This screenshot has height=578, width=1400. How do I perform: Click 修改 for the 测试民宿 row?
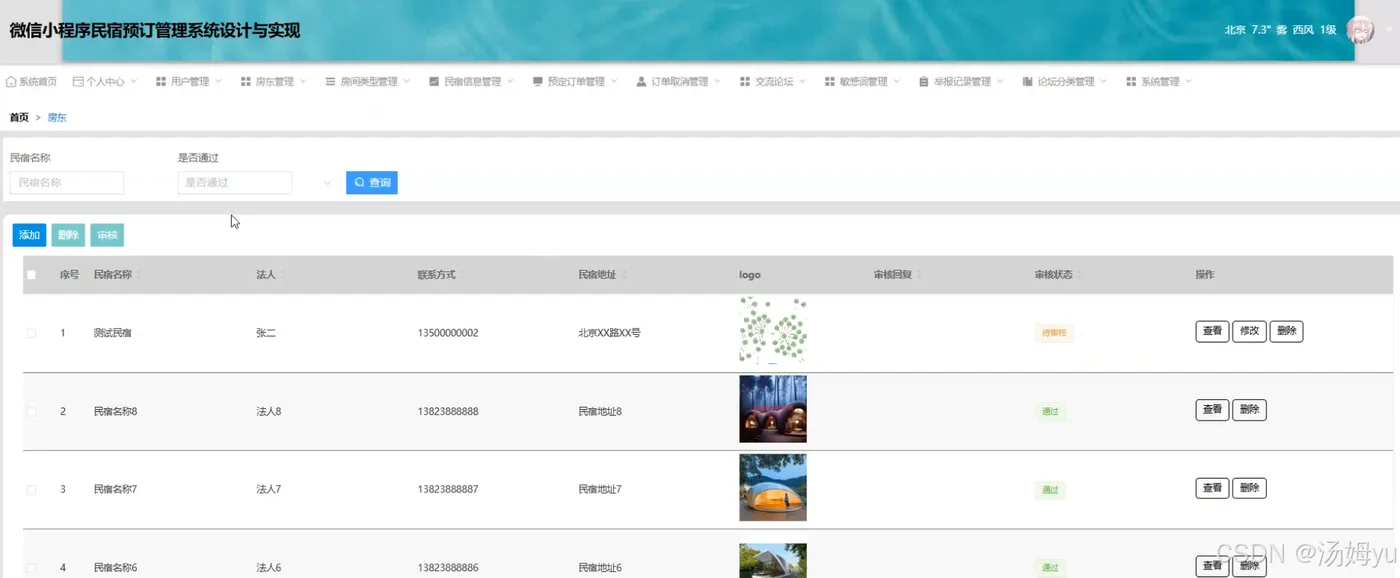[x=1249, y=332]
